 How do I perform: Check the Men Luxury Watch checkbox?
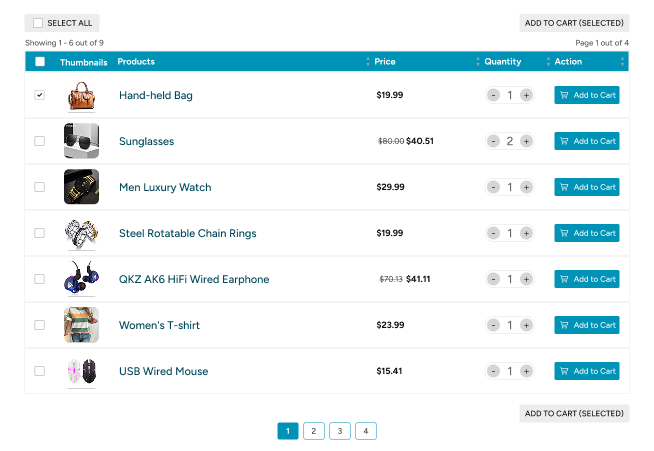[40, 187]
